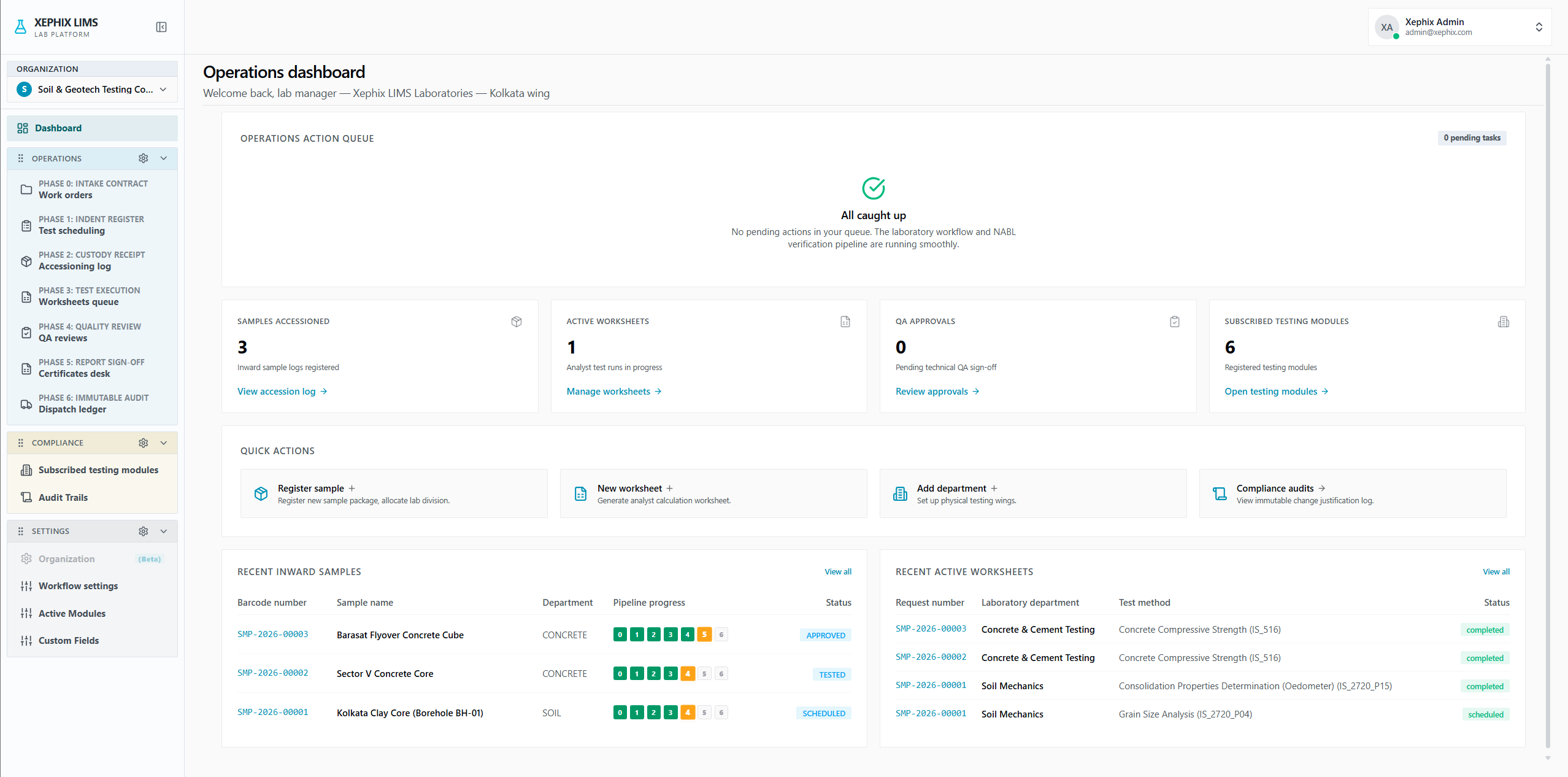Open the organization selector dropdown
This screenshot has height=777, width=1568.
92,89
